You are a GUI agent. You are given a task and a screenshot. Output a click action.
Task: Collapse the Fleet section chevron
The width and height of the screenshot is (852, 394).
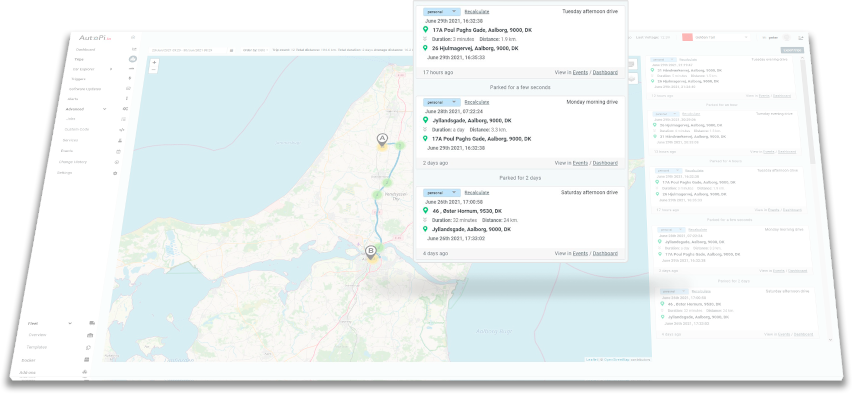pos(70,323)
